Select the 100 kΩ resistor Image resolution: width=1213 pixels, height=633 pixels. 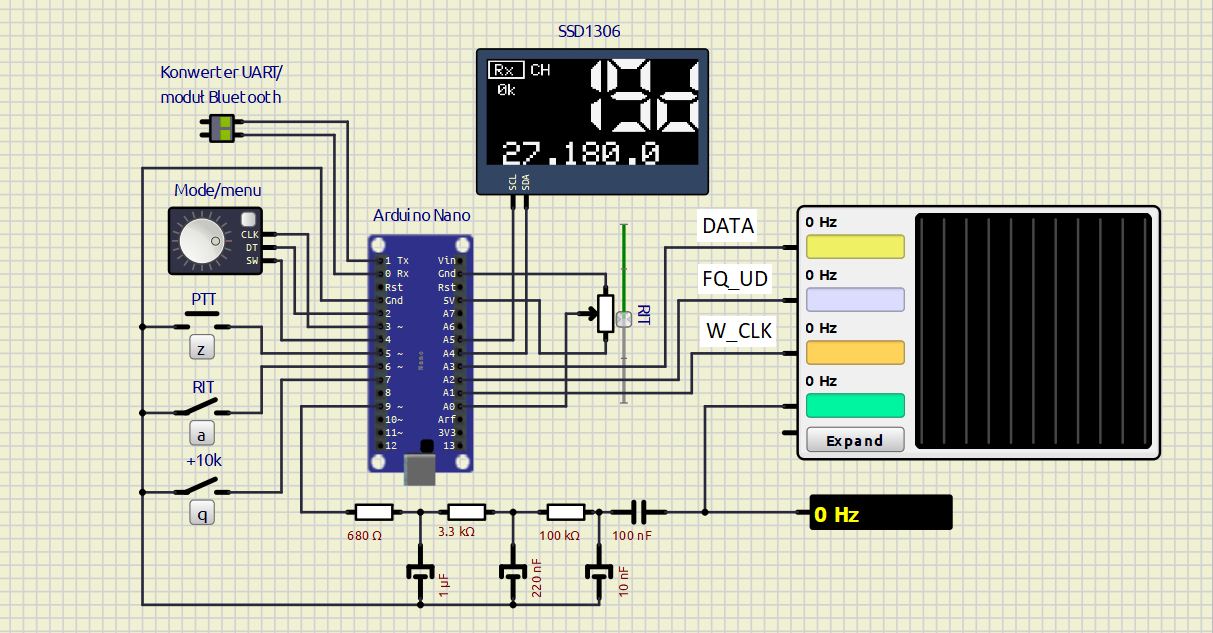pos(565,512)
